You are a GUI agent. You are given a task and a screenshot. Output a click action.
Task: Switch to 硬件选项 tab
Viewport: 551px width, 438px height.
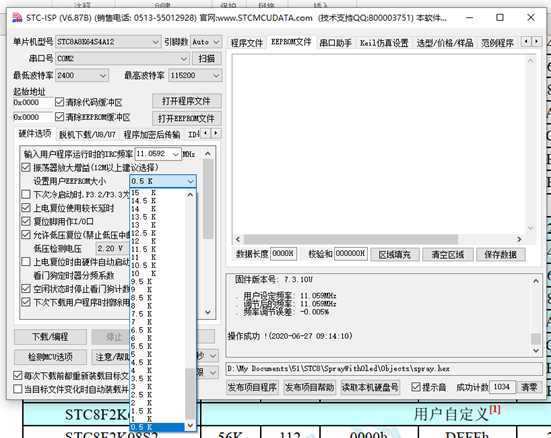point(35,134)
